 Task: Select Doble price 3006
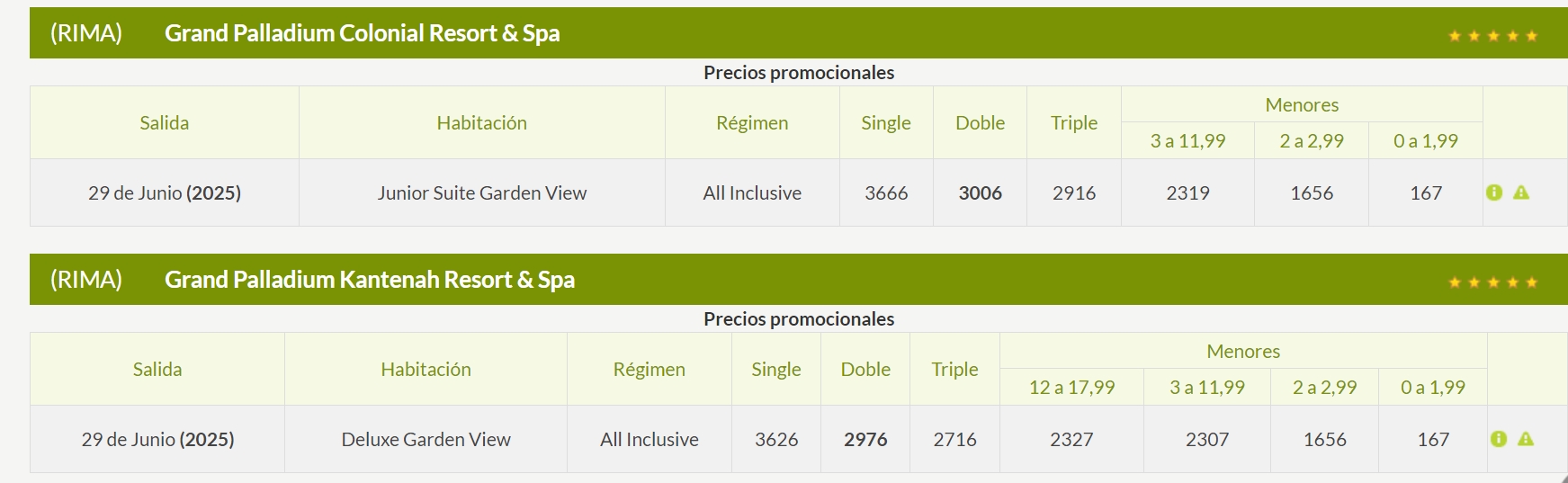(980, 192)
